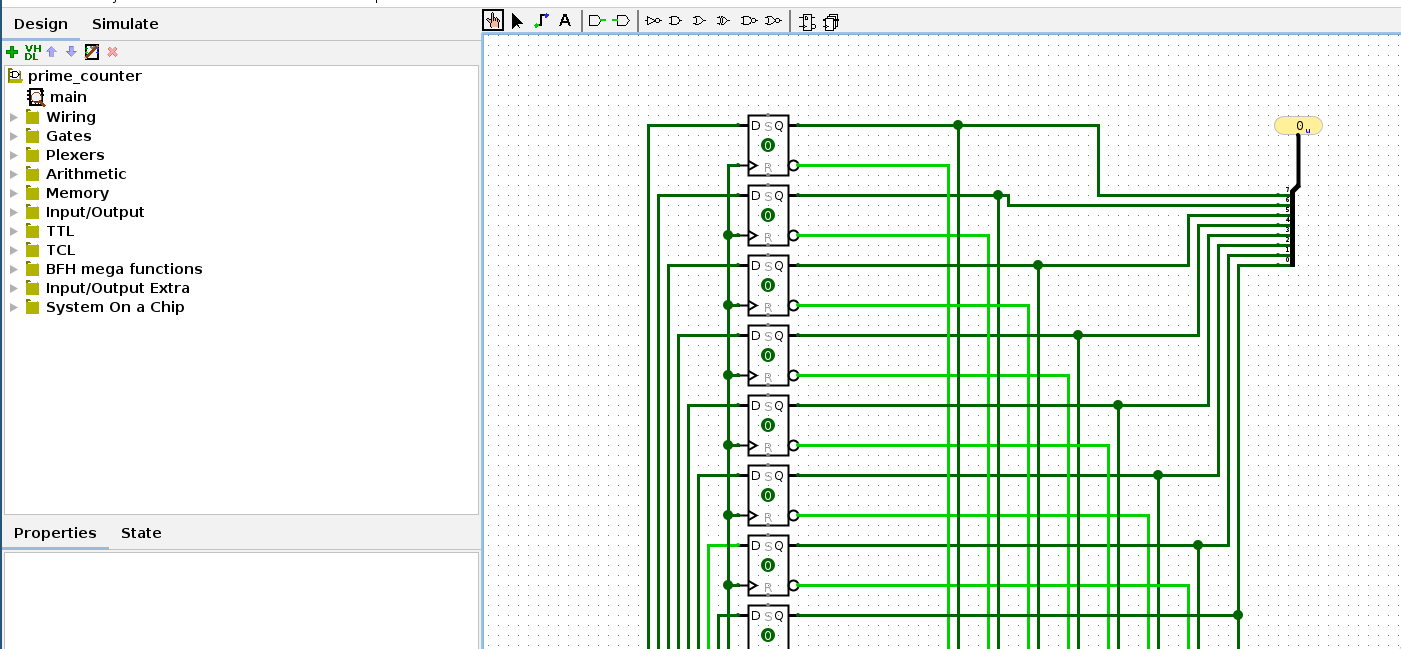1401x649 pixels.
Task: Pick the NOT gate tool
Action: [x=654, y=20]
